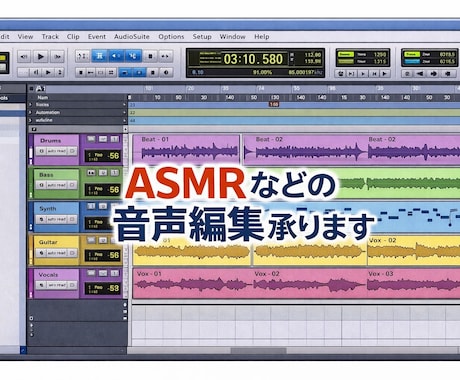Expand the Automation row in the ruler list
The height and width of the screenshot is (380, 460).
pos(30,113)
